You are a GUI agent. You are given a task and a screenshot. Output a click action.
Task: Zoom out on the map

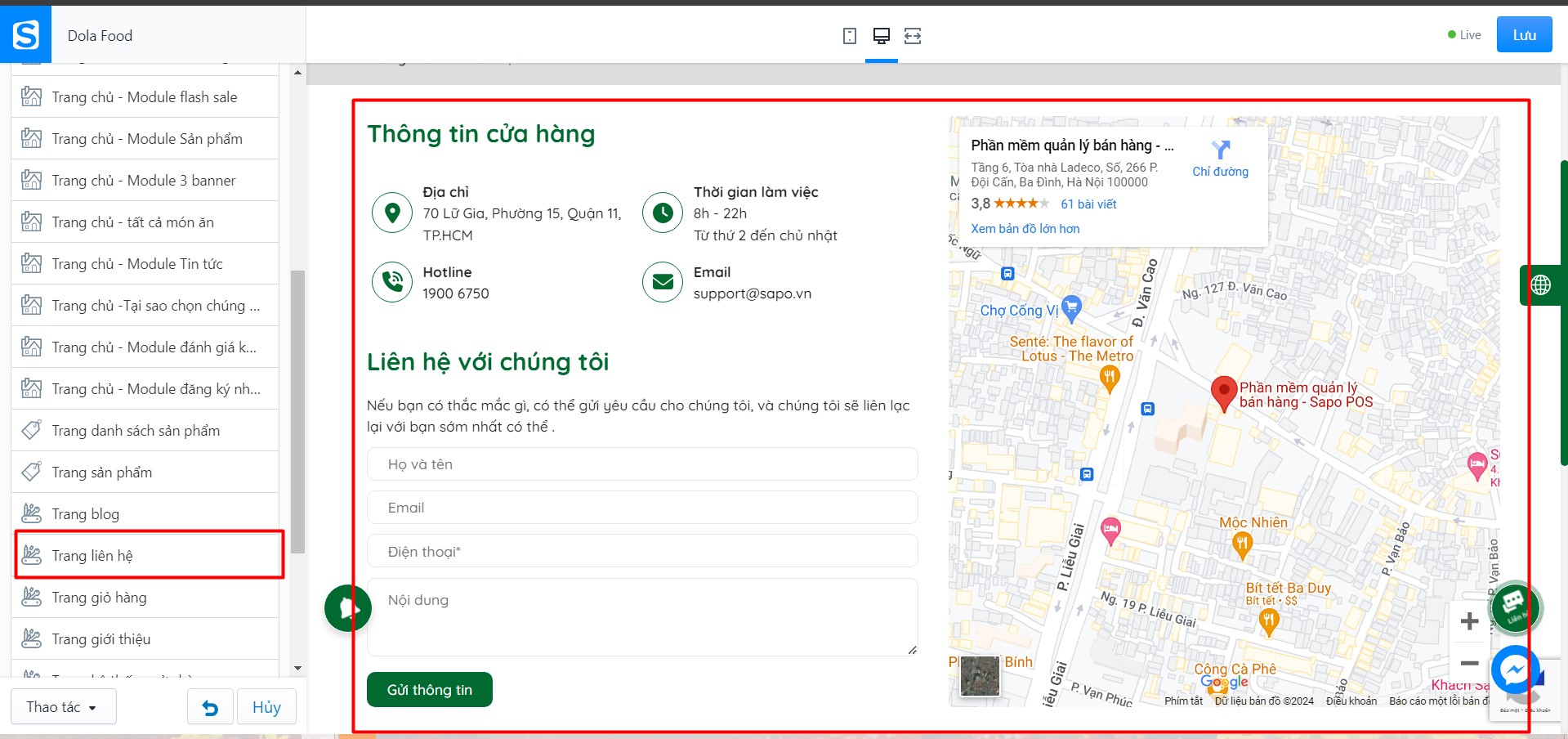point(1469,663)
